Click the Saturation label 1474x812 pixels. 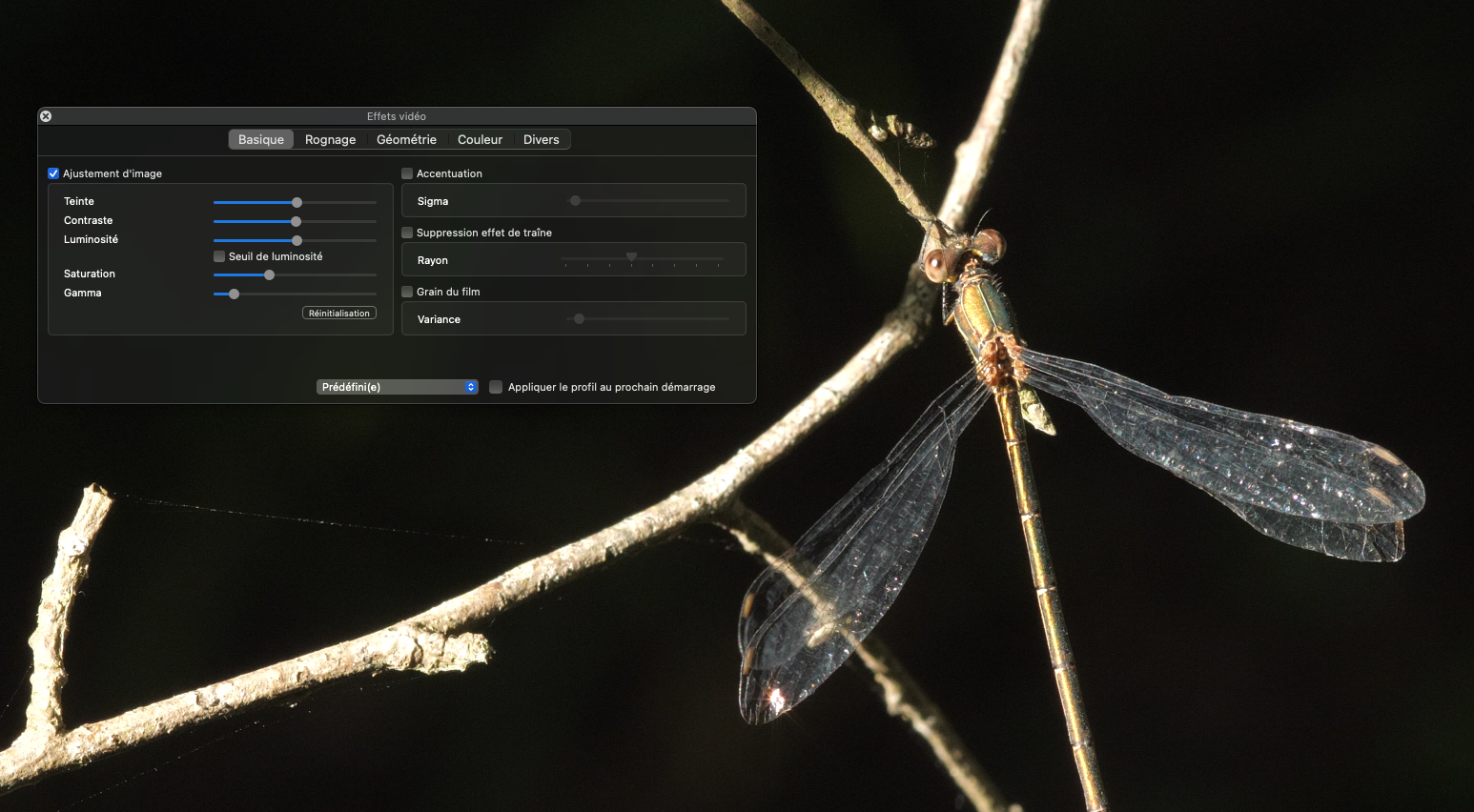tap(90, 274)
